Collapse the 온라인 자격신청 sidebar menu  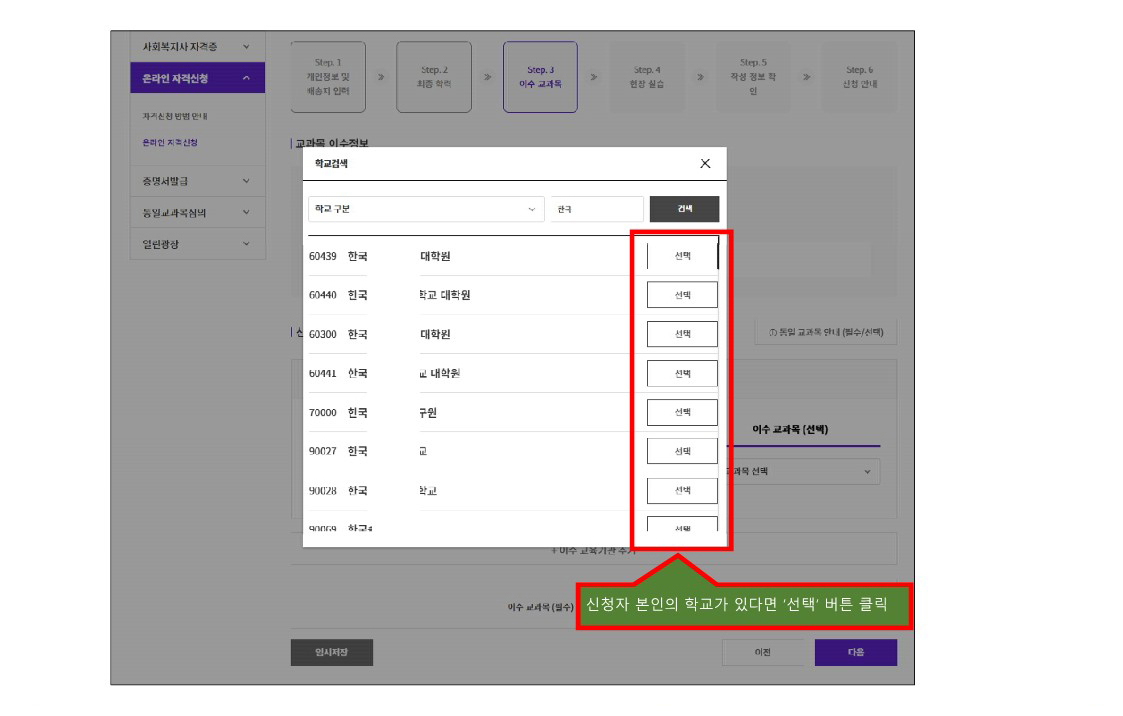[197, 78]
